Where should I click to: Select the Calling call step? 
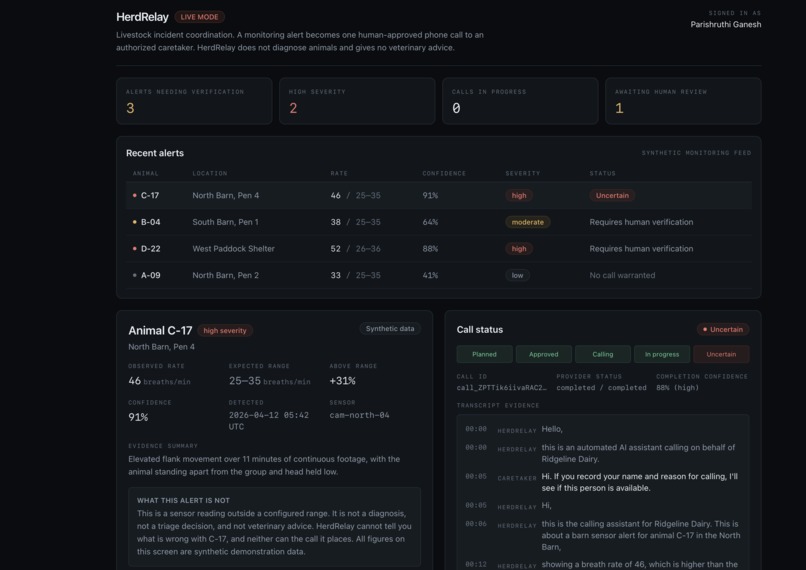(602, 354)
